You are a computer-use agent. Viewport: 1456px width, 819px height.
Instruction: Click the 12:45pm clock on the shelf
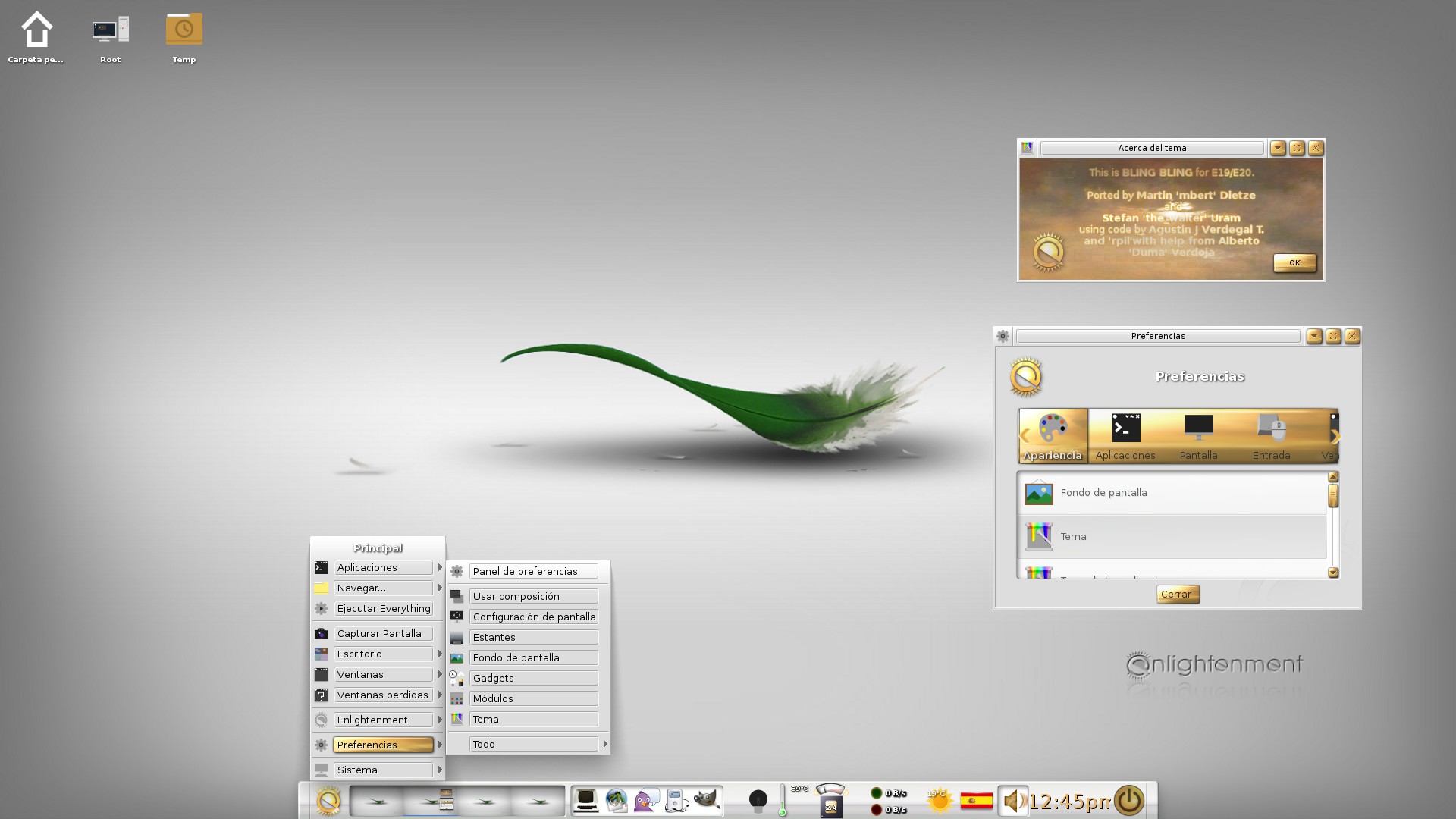[x=1071, y=802]
